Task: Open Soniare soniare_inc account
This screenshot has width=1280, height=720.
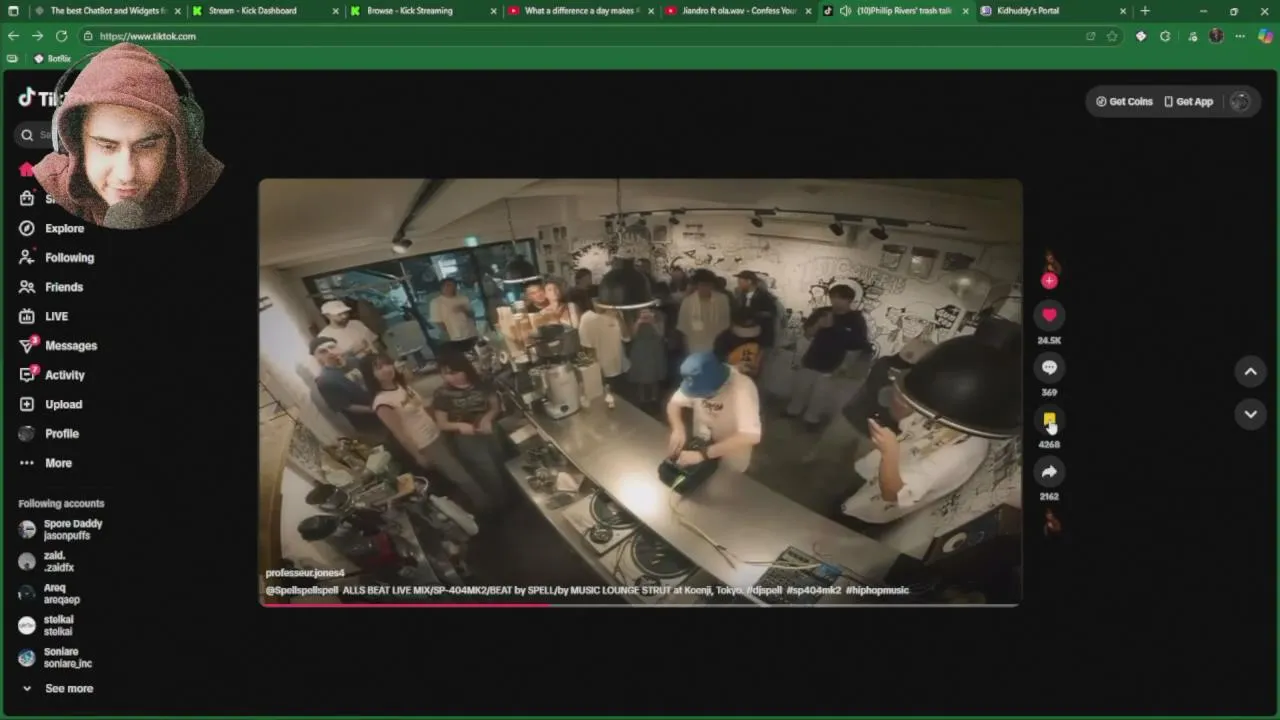Action: [x=55, y=657]
